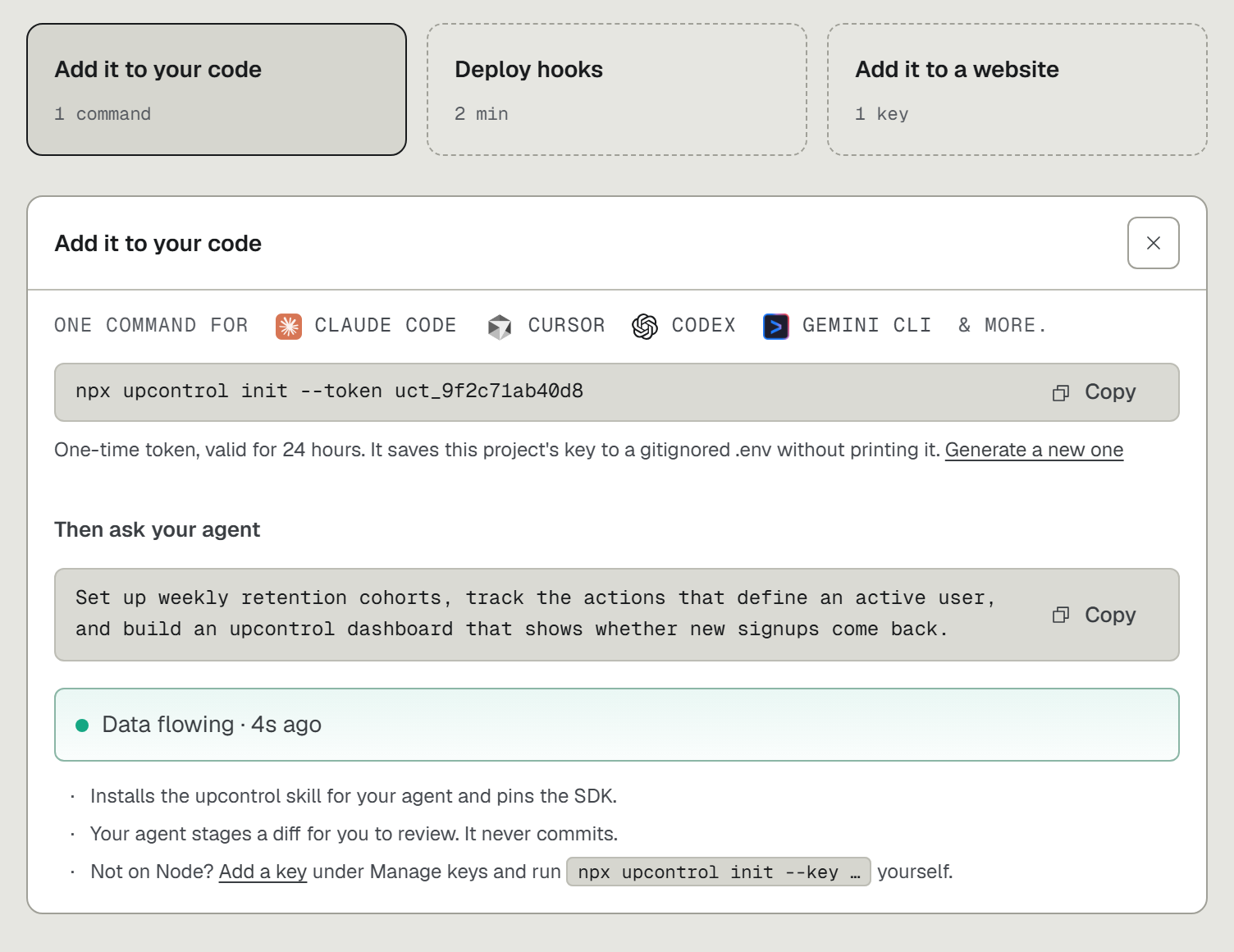Screen dimensions: 1234x952
Task: Click the 'CLAUDE CODE' label
Action: pyautogui.click(x=386, y=326)
